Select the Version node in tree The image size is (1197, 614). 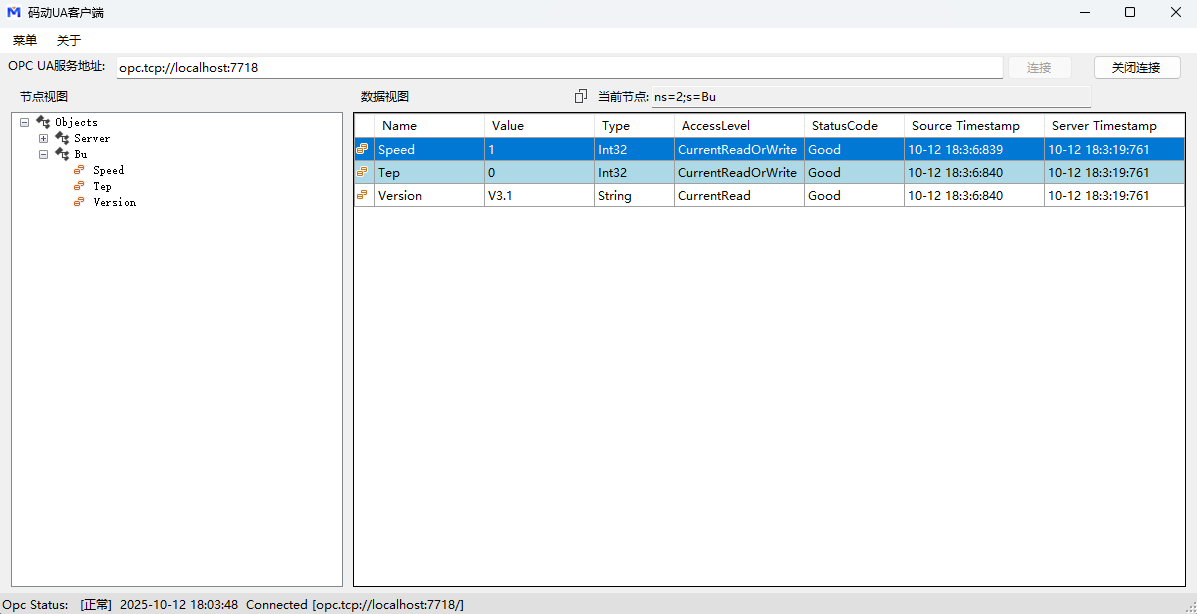(114, 202)
